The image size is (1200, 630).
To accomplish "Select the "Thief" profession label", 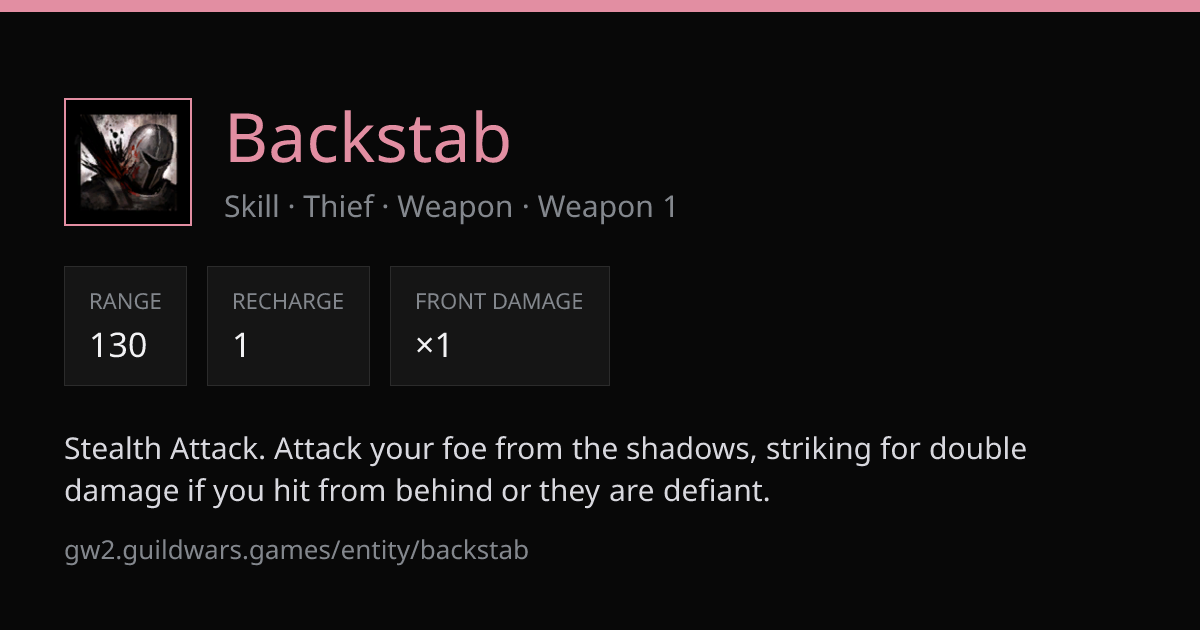I will tap(339, 207).
